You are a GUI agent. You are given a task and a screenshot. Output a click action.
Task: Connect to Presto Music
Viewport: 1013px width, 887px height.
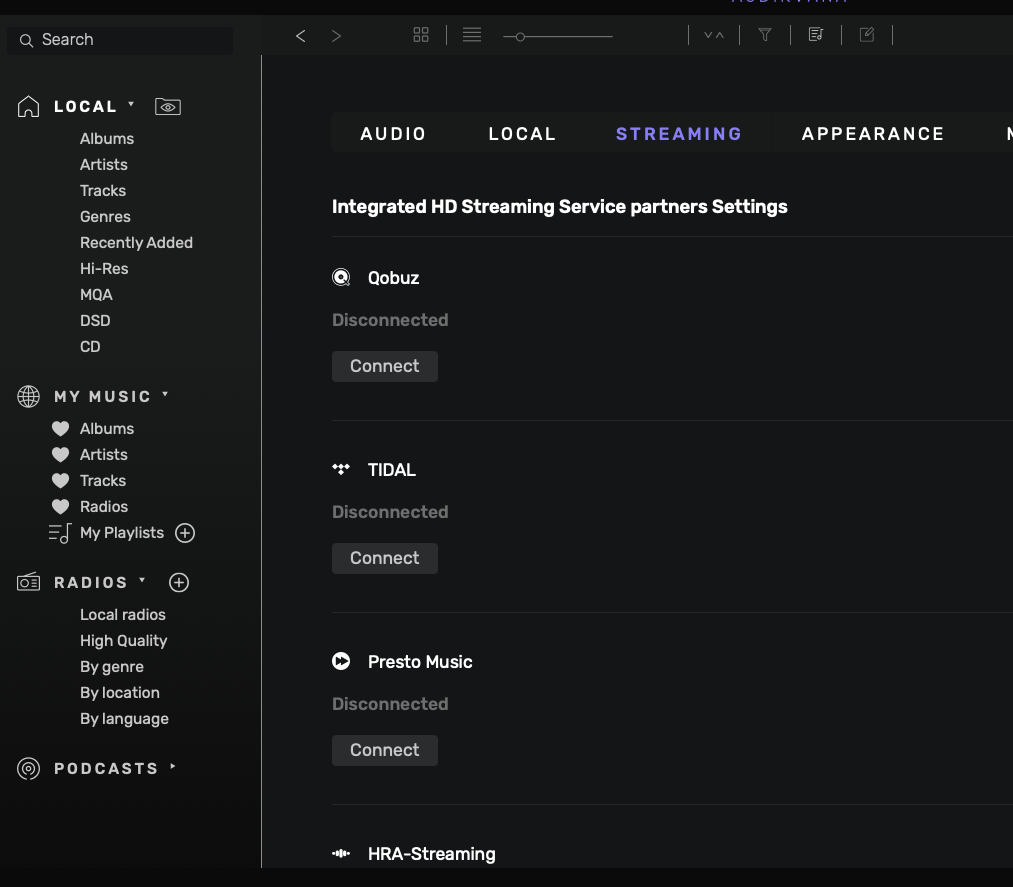tap(385, 750)
